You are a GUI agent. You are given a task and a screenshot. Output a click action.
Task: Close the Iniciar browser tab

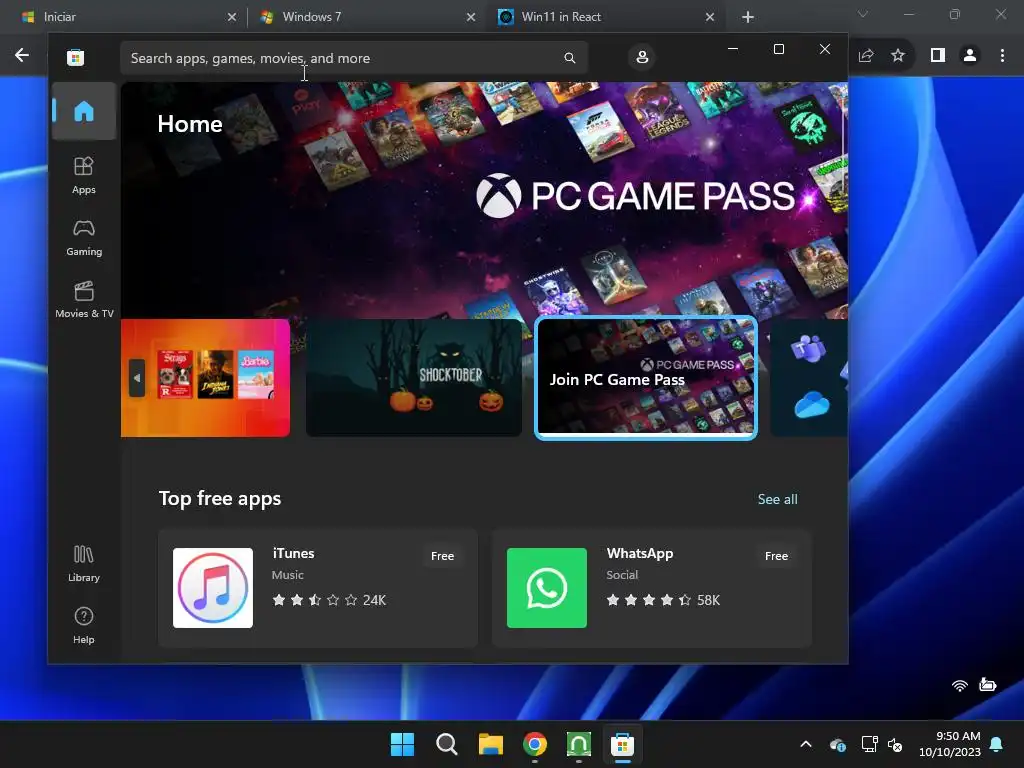[x=232, y=17]
